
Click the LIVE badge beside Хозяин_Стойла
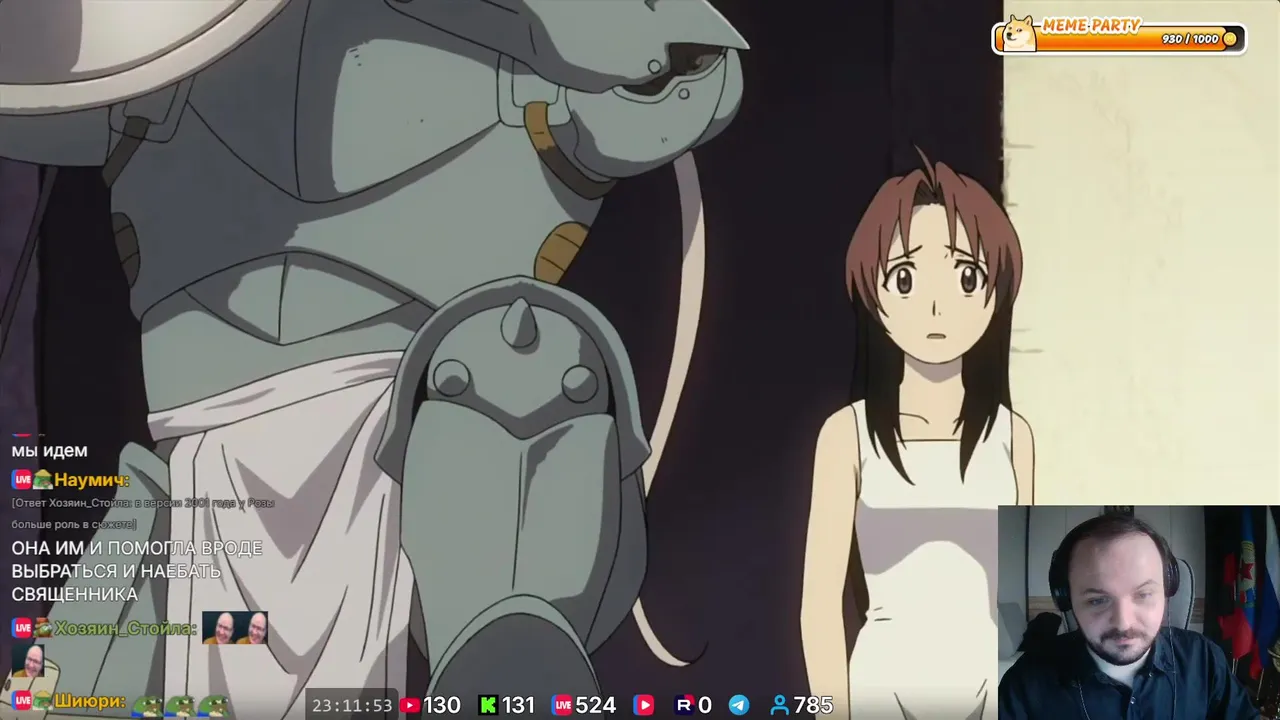(x=22, y=628)
